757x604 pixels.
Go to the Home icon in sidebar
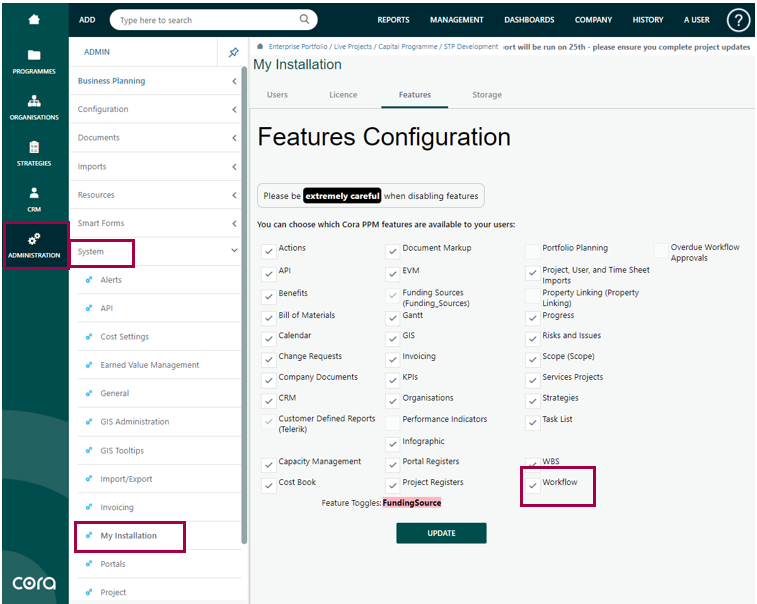(x=34, y=19)
